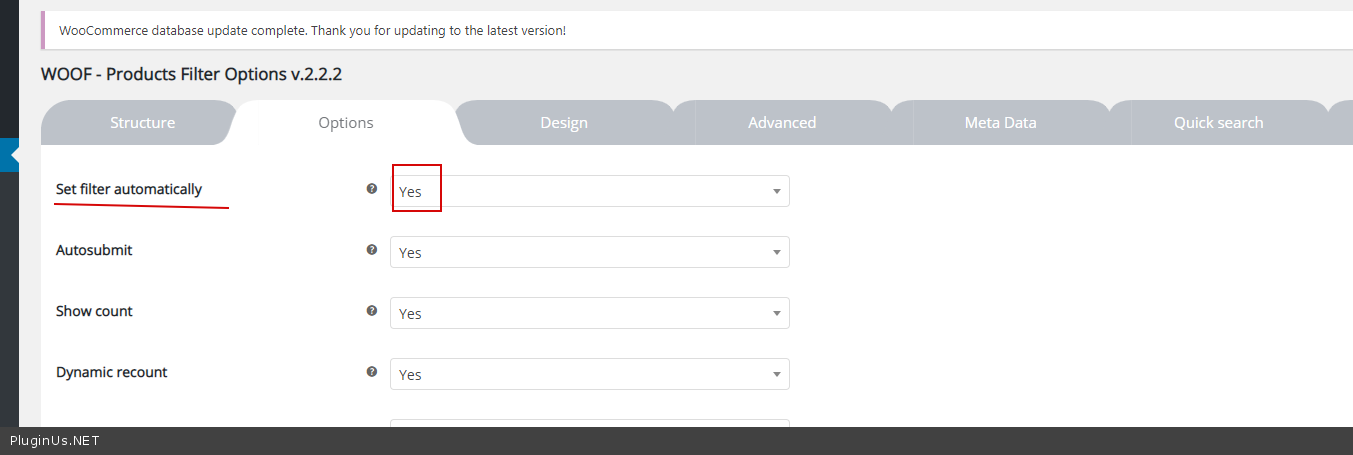Open the Design tab
This screenshot has width=1353, height=455.
point(564,123)
